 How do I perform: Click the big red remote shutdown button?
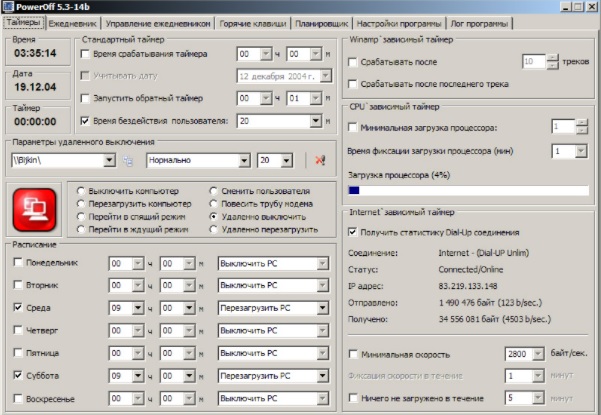pyautogui.click(x=34, y=210)
